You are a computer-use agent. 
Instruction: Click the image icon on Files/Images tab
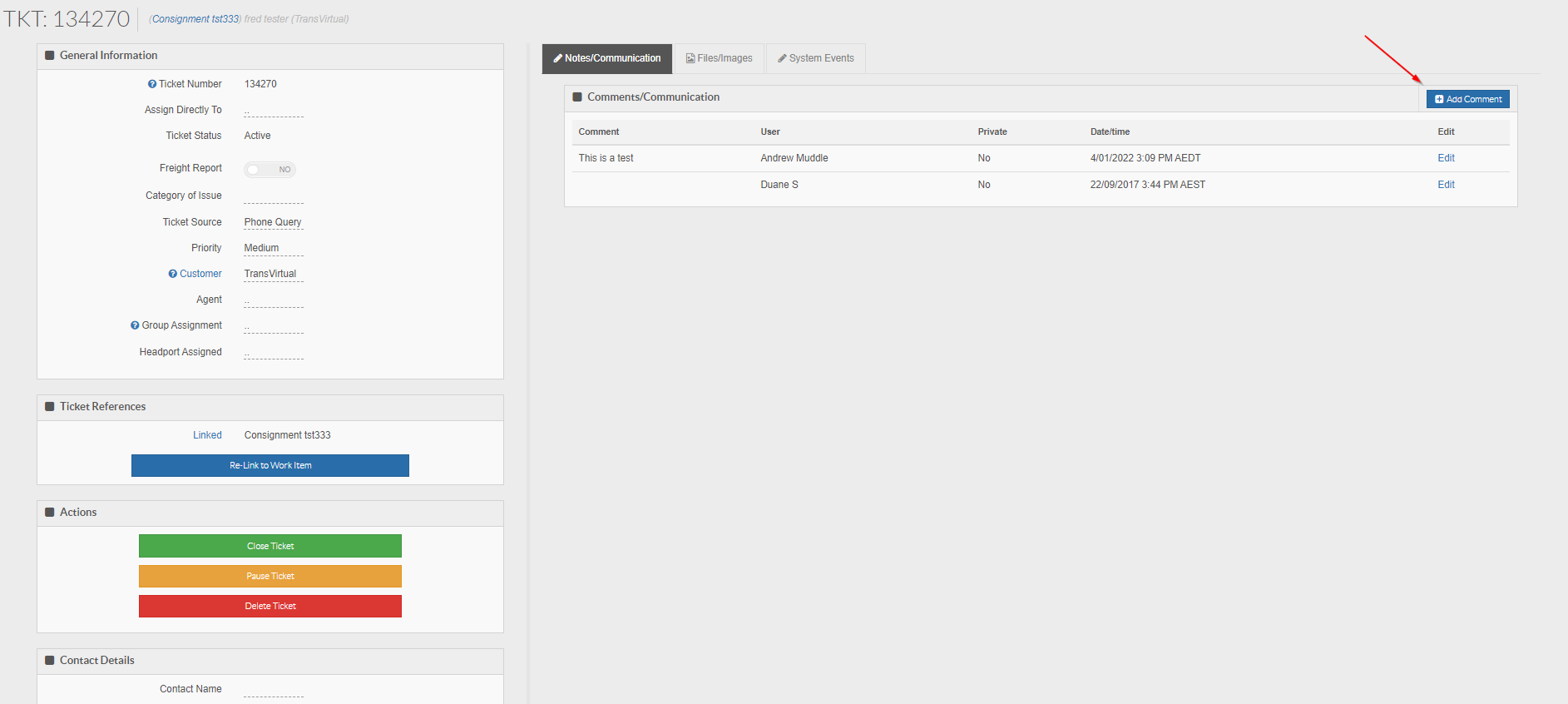[x=690, y=58]
